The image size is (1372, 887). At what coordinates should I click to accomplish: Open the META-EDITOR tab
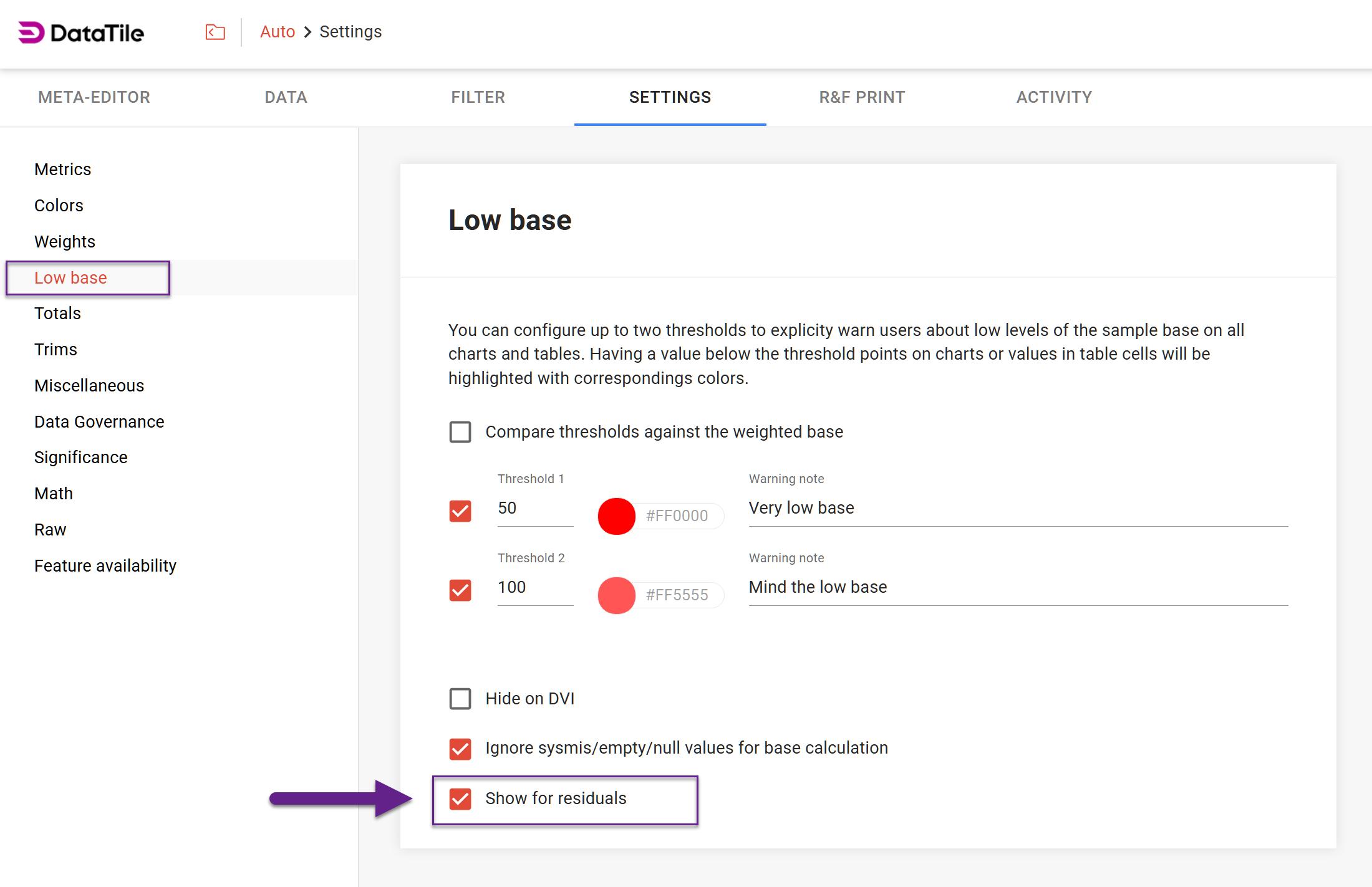pyautogui.click(x=94, y=97)
